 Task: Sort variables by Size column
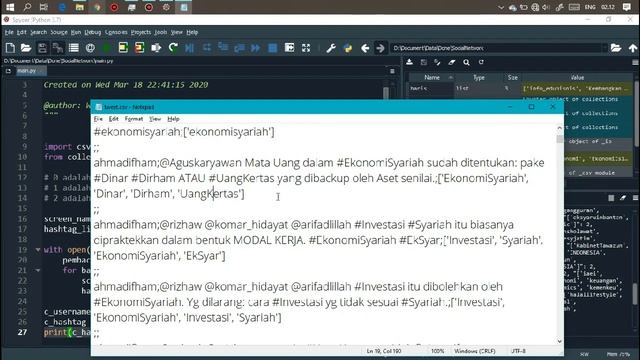513,77
